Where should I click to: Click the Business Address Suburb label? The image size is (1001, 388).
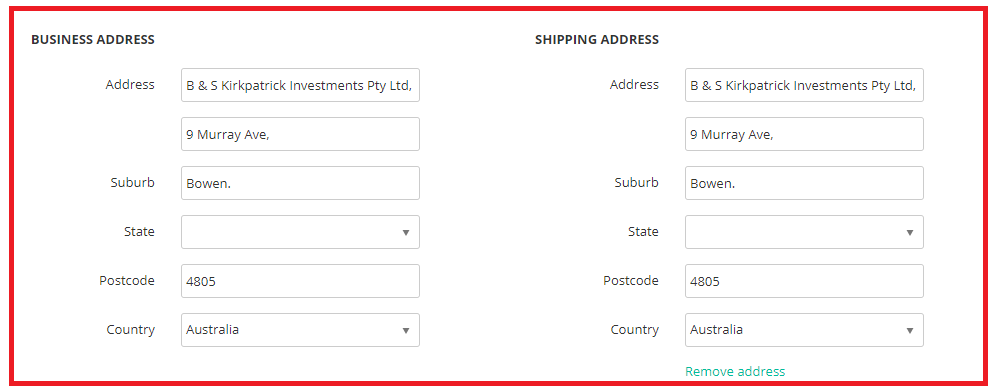pos(132,183)
